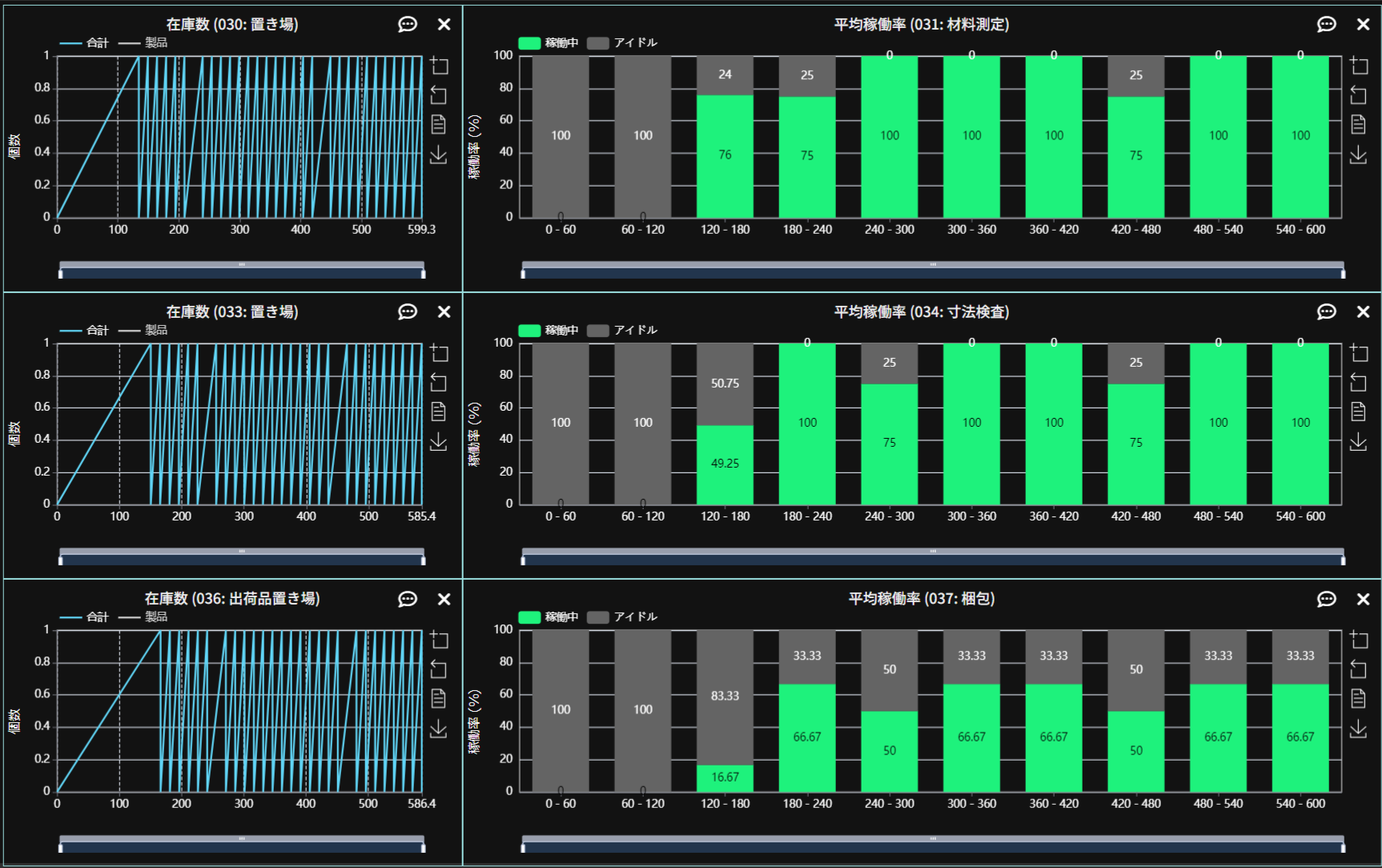Download 平均稼働率 034 寸法検査 chart image
Screen dimensions: 1382x868
pyautogui.click(x=1358, y=441)
